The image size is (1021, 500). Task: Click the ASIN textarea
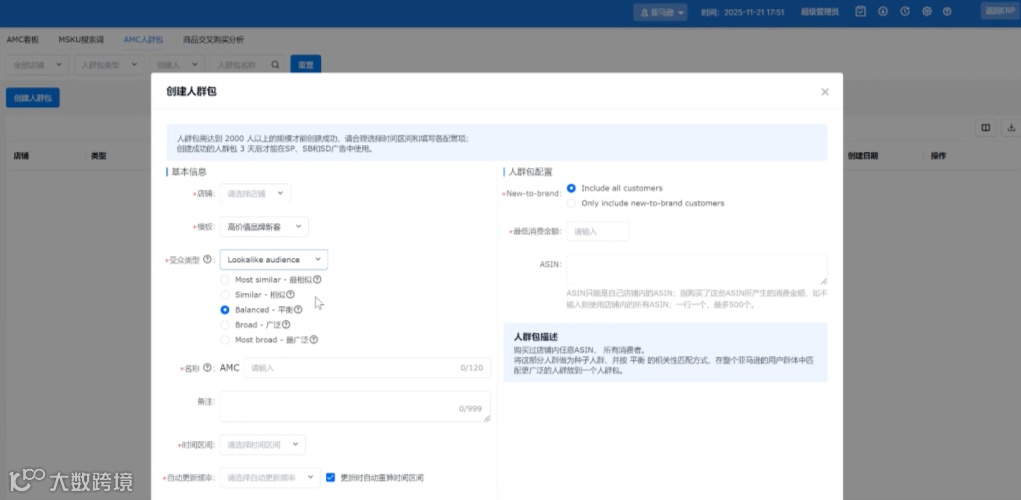tap(697, 270)
